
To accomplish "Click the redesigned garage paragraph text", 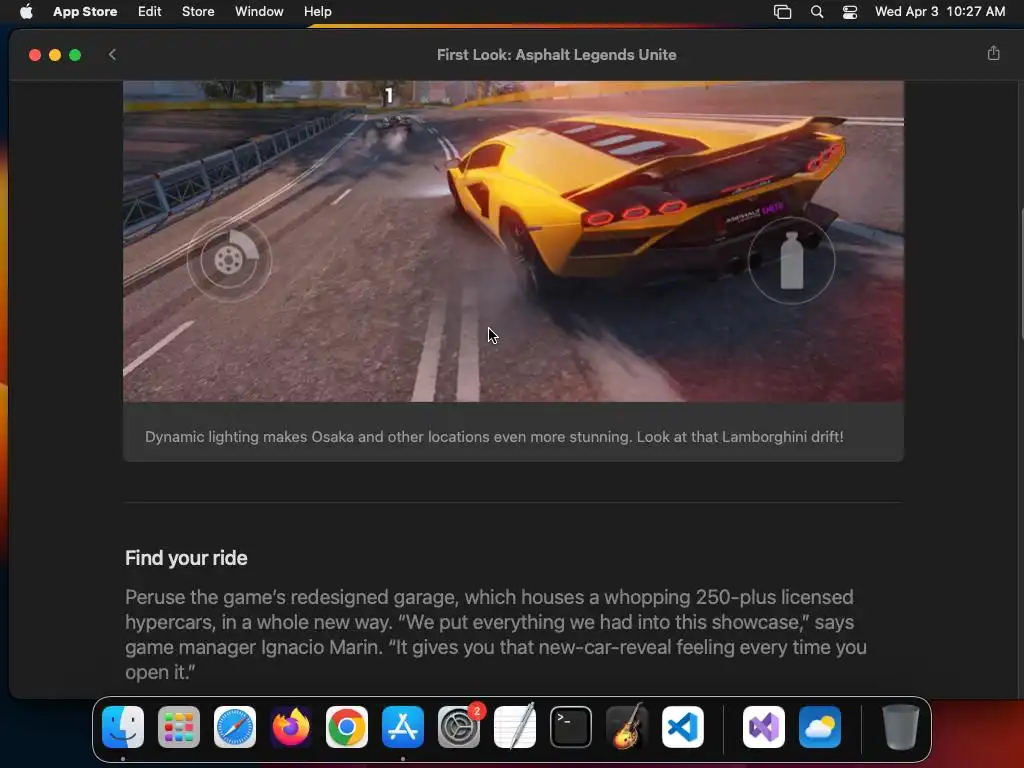I will coord(496,634).
